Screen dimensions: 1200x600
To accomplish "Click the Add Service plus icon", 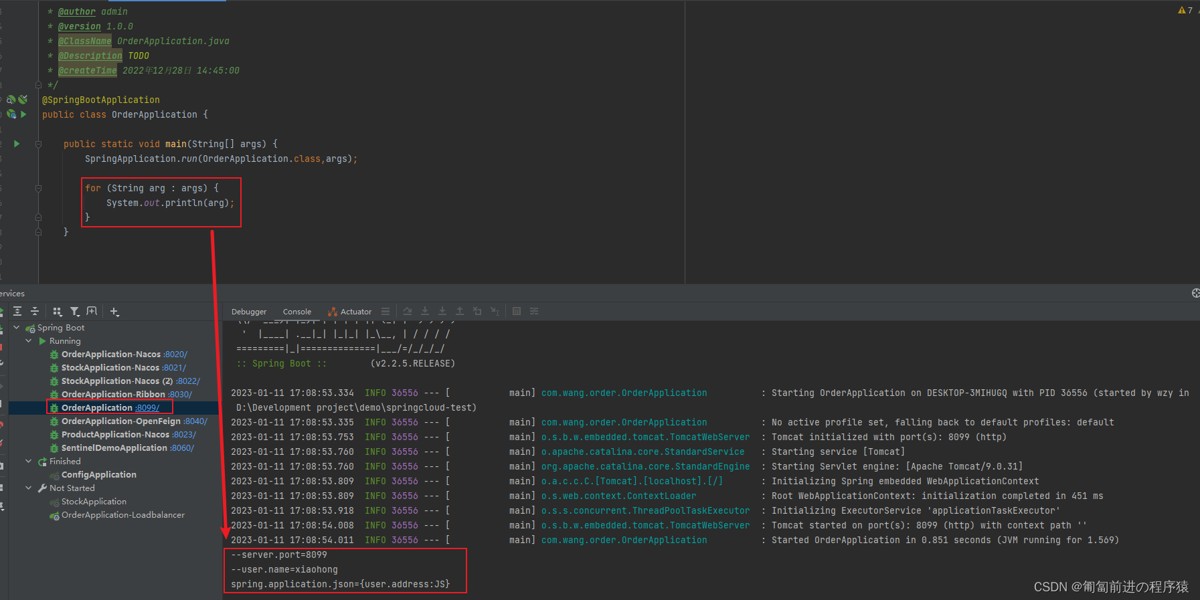I will 114,312.
